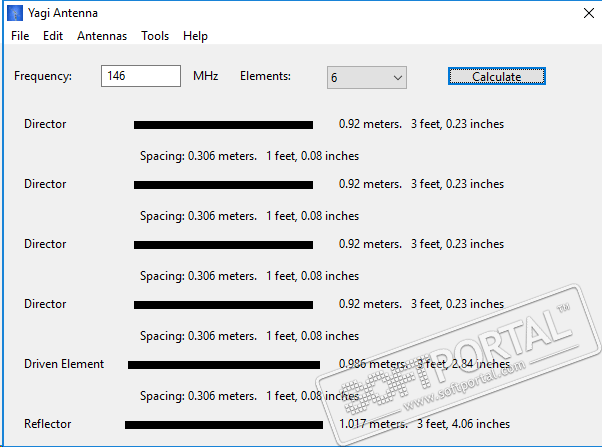602x447 pixels.
Task: Open the Tools menu
Action: [x=155, y=36]
